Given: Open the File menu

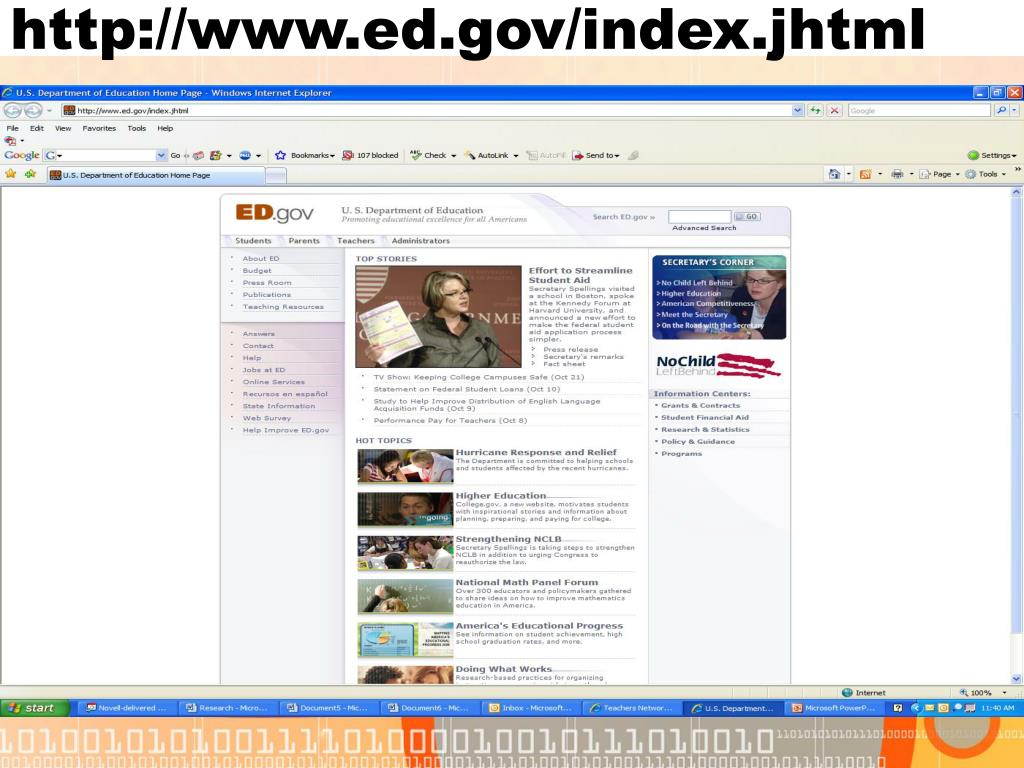Looking at the screenshot, I should point(12,128).
